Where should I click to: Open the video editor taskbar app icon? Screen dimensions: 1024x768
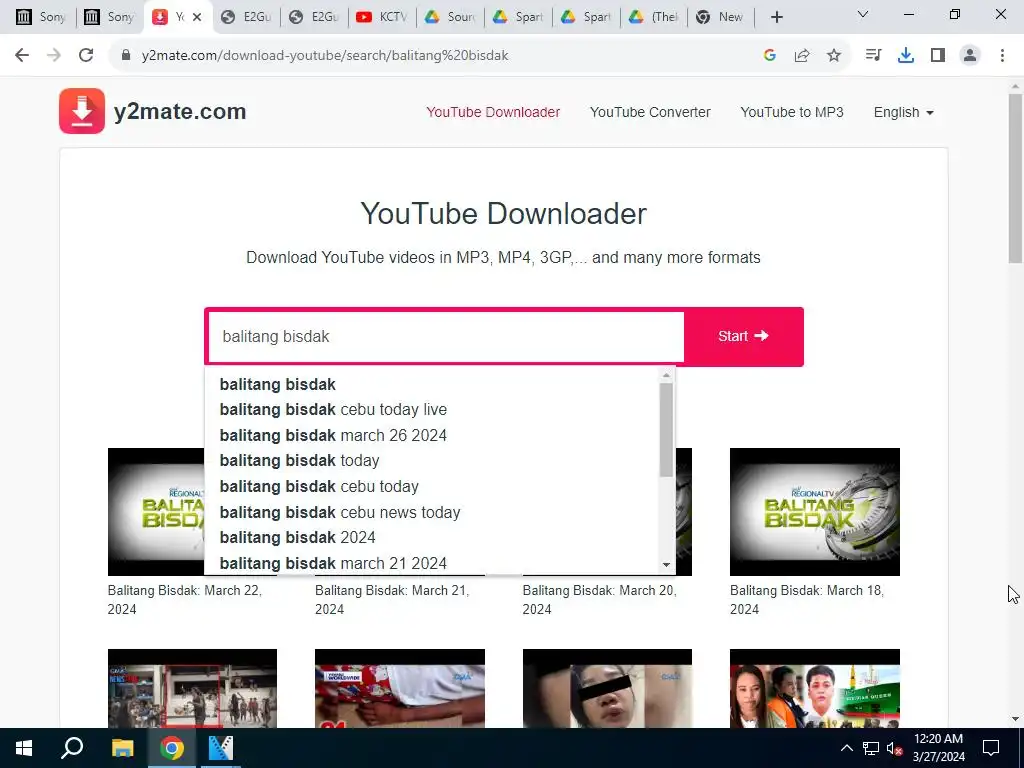pos(221,748)
